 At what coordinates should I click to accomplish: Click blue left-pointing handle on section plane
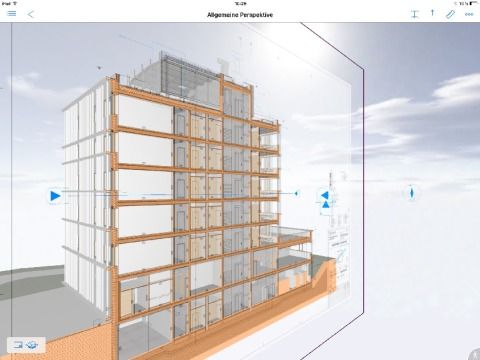(325, 195)
